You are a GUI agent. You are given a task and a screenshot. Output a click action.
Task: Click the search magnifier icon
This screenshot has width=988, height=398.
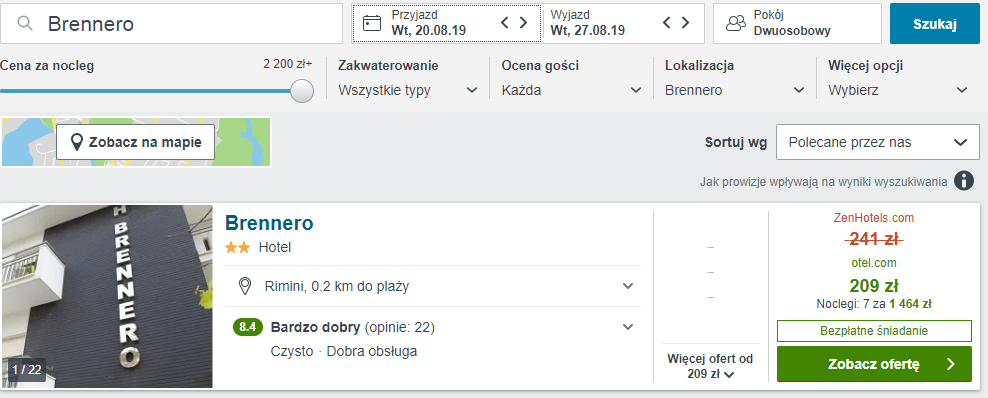(25, 24)
